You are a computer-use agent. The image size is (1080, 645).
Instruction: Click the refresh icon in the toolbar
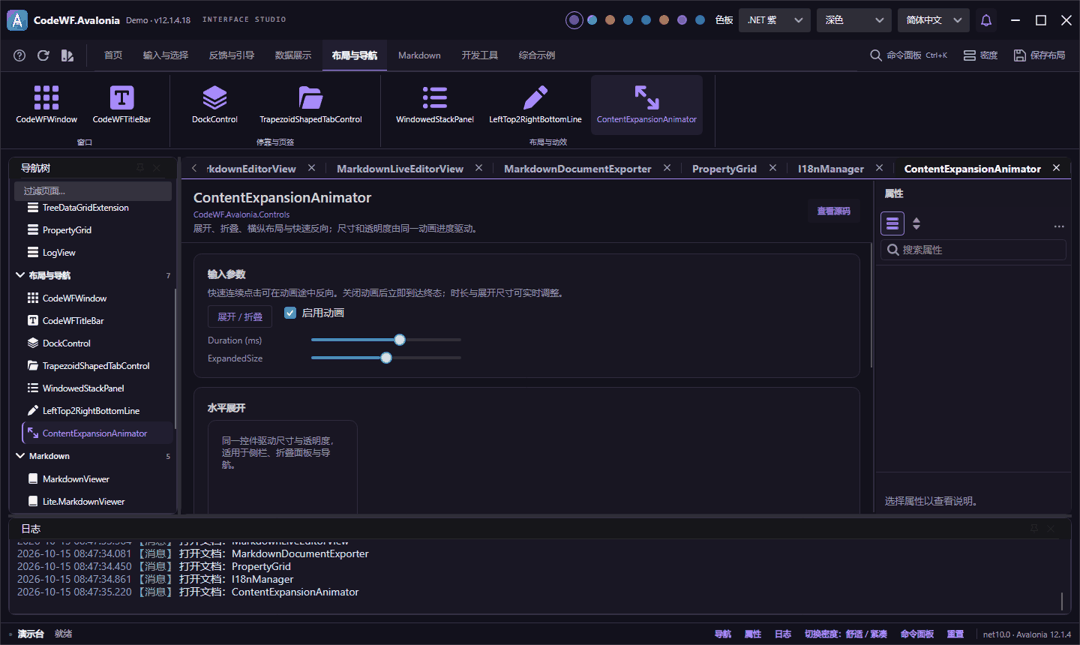pos(43,55)
